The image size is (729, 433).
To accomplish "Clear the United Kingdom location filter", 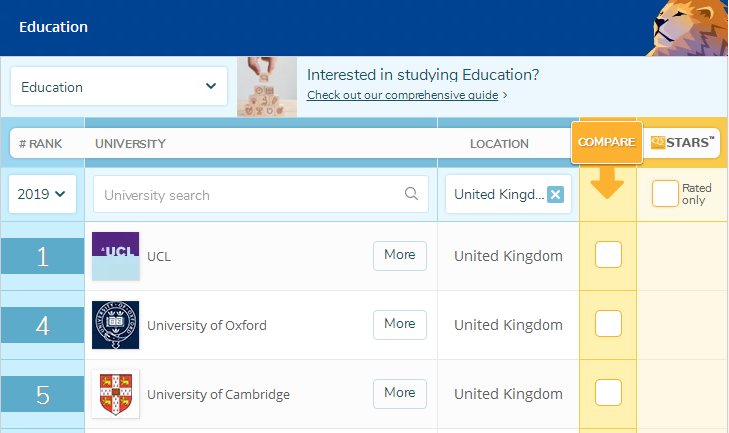I will pos(556,194).
